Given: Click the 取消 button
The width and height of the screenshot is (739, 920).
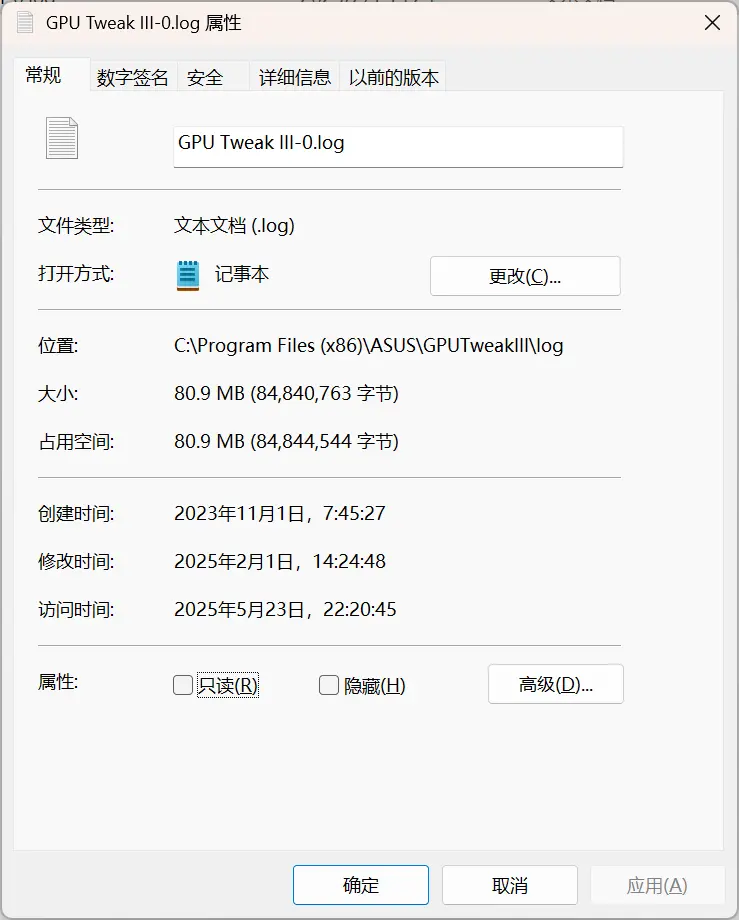Looking at the screenshot, I should 510,885.
